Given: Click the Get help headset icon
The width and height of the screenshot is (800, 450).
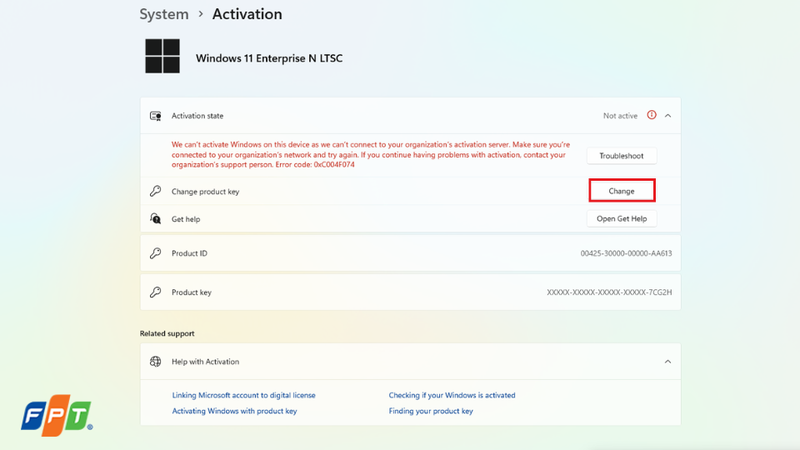Looking at the screenshot, I should click(x=156, y=218).
